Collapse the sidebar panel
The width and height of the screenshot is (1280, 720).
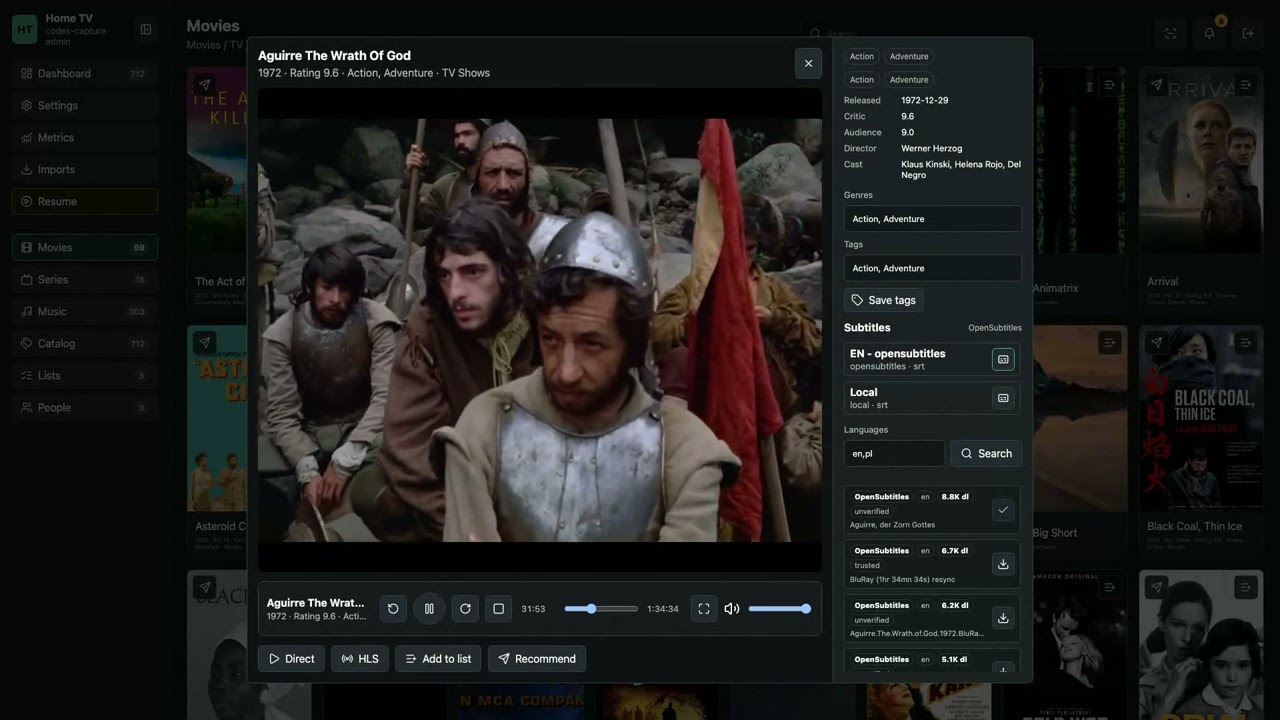pos(146,30)
